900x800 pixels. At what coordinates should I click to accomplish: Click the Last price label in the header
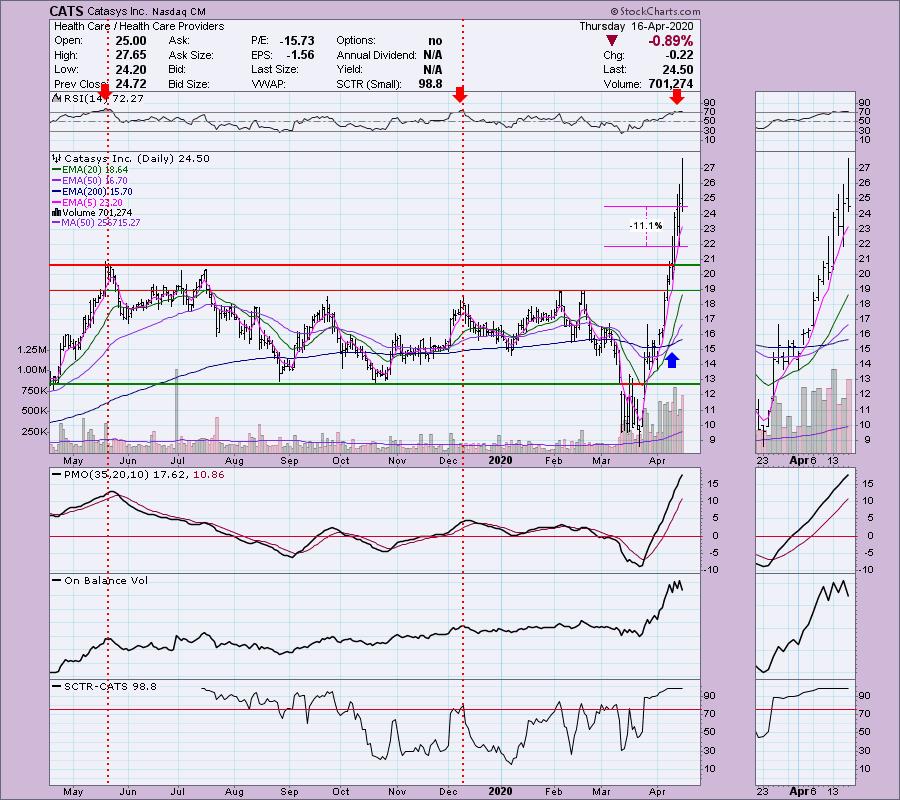click(x=614, y=69)
